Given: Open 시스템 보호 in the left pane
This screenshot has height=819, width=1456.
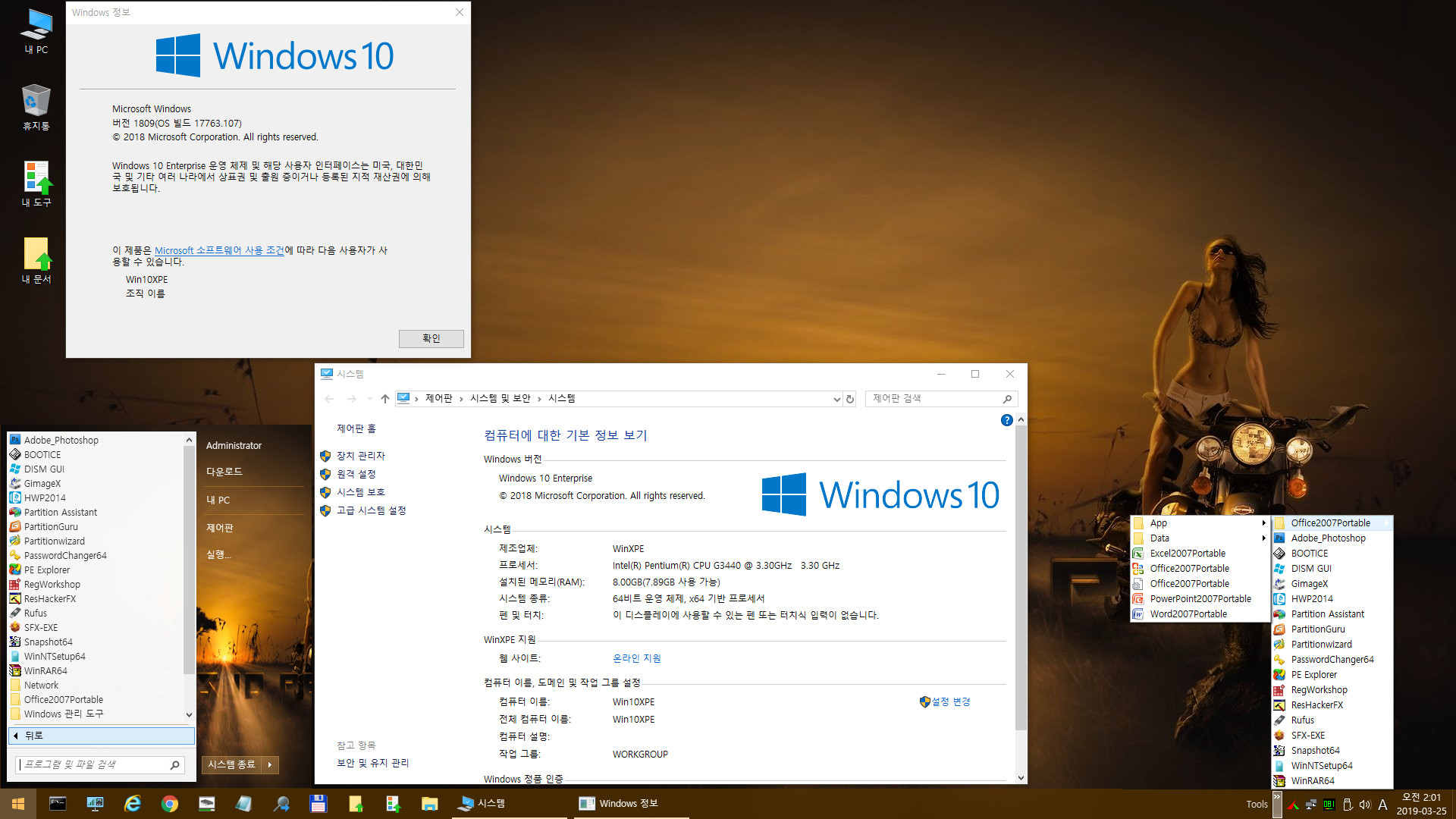Looking at the screenshot, I should pos(361,492).
